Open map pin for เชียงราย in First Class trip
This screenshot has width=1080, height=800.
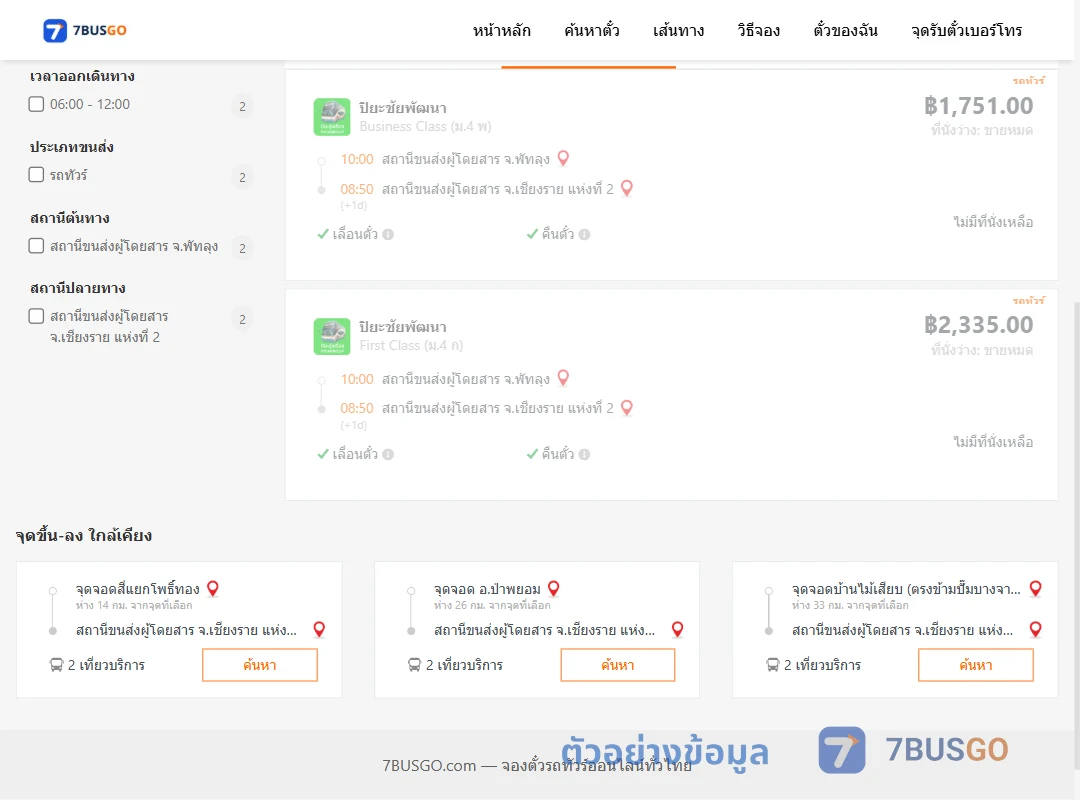pyautogui.click(x=627, y=408)
